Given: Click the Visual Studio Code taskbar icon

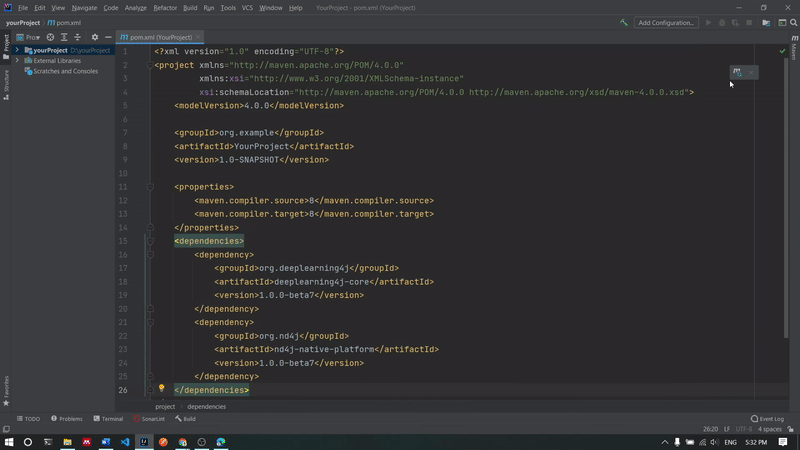Looking at the screenshot, I should coord(125,442).
